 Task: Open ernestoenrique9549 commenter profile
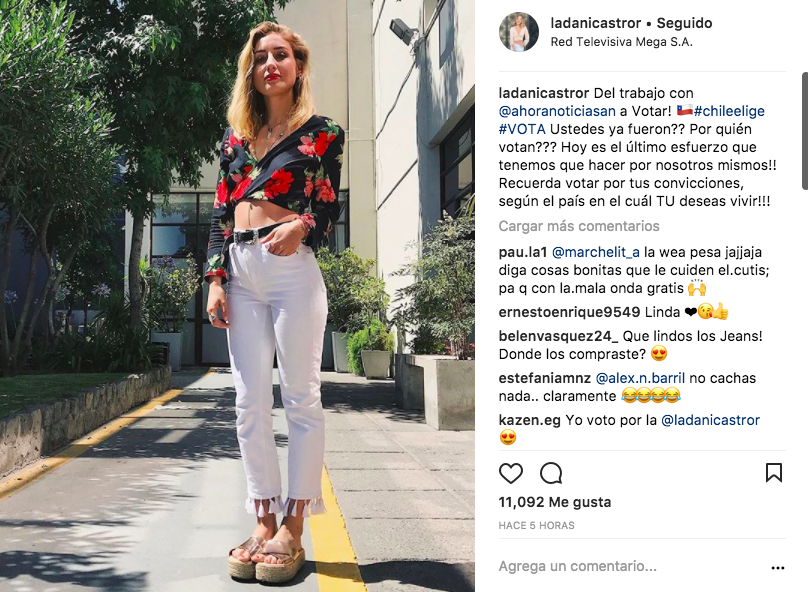click(x=569, y=312)
